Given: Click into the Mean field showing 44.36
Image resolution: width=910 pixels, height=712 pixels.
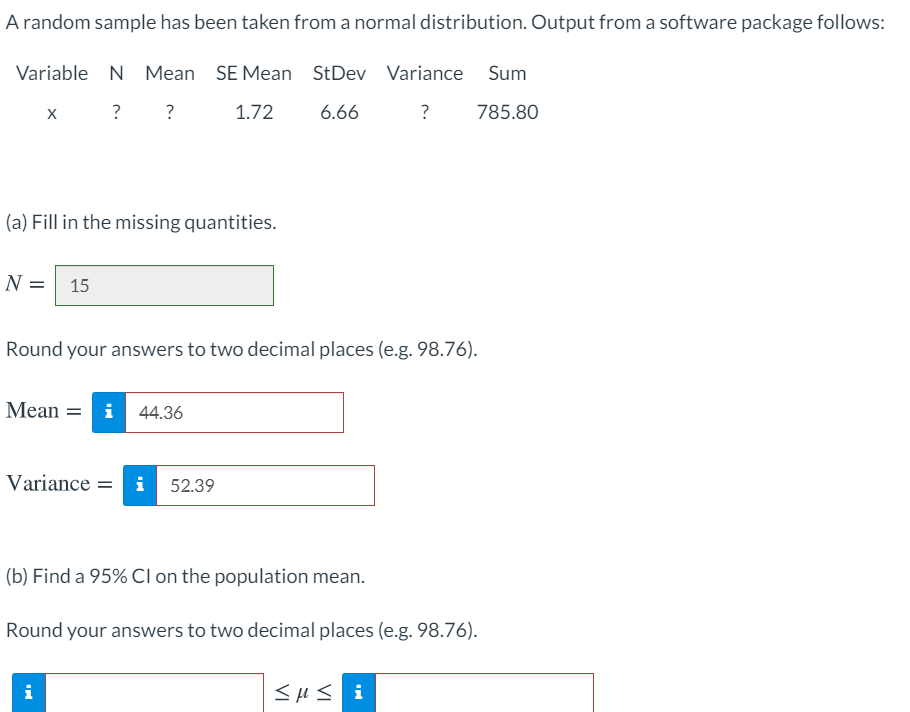Looking at the screenshot, I should [x=234, y=413].
